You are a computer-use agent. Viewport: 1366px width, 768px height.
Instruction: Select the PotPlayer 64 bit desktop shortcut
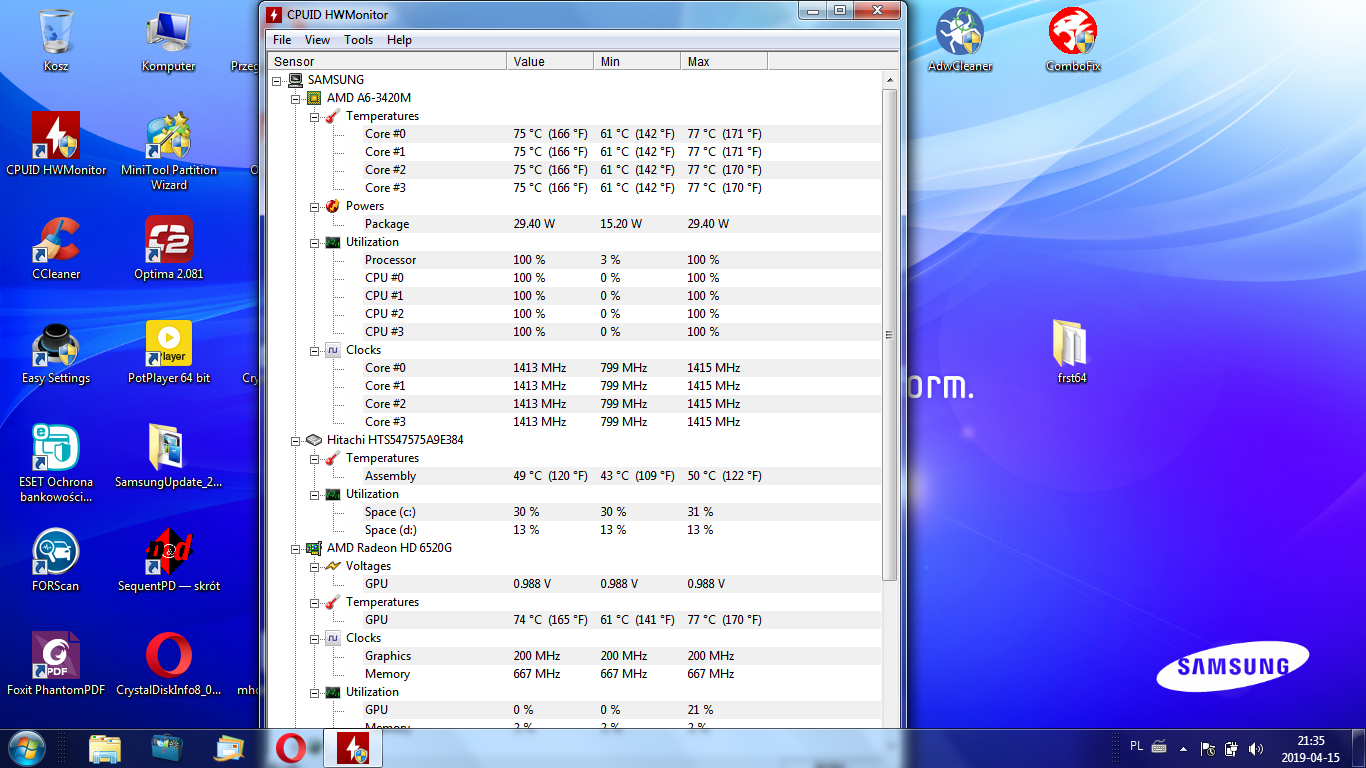point(169,352)
